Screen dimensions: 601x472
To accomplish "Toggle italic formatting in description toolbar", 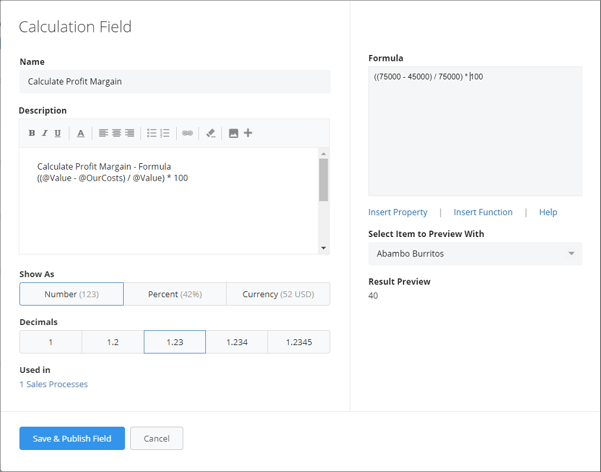I will [x=44, y=133].
